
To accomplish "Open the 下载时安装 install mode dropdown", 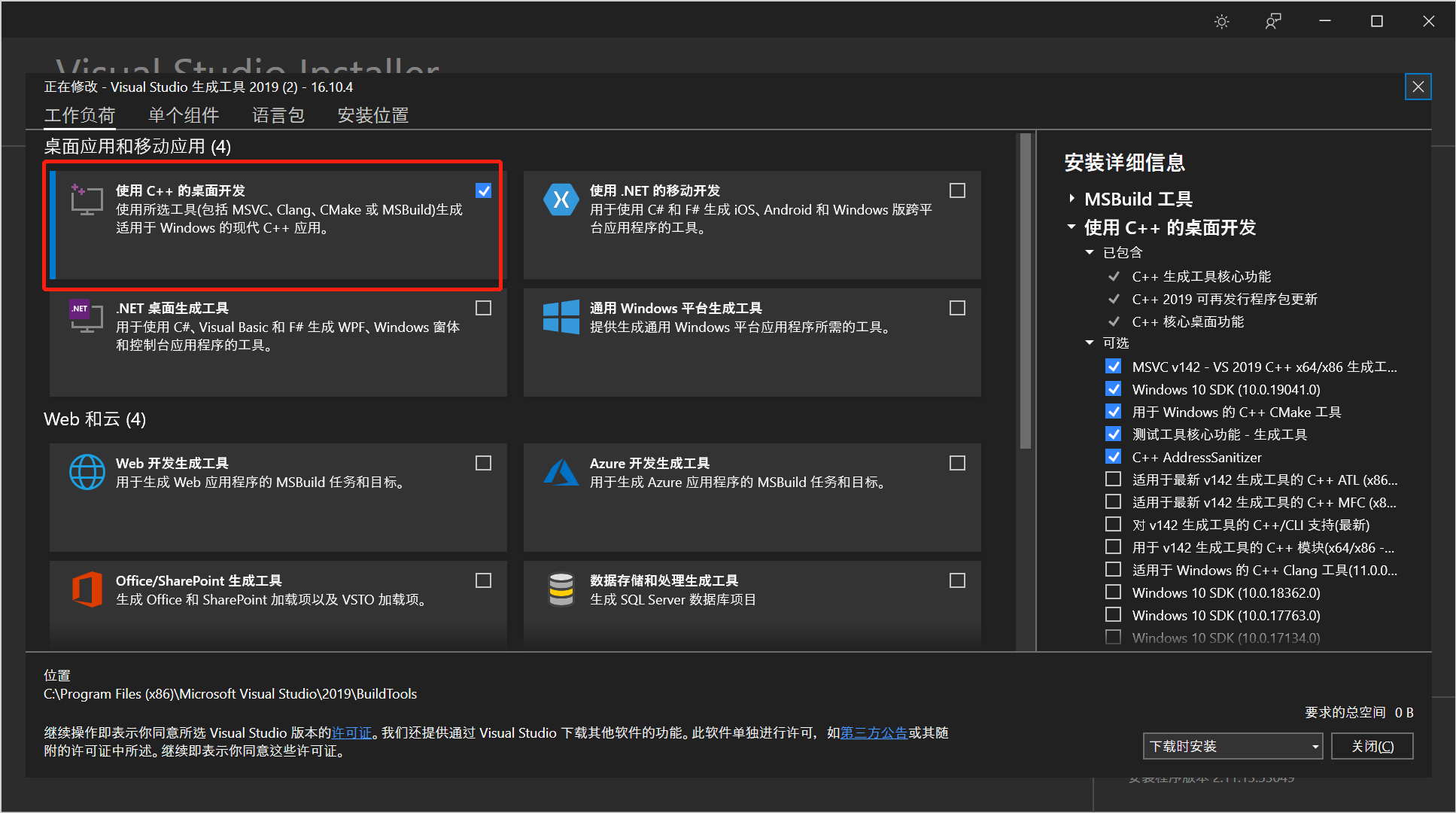I will 1232,746.
